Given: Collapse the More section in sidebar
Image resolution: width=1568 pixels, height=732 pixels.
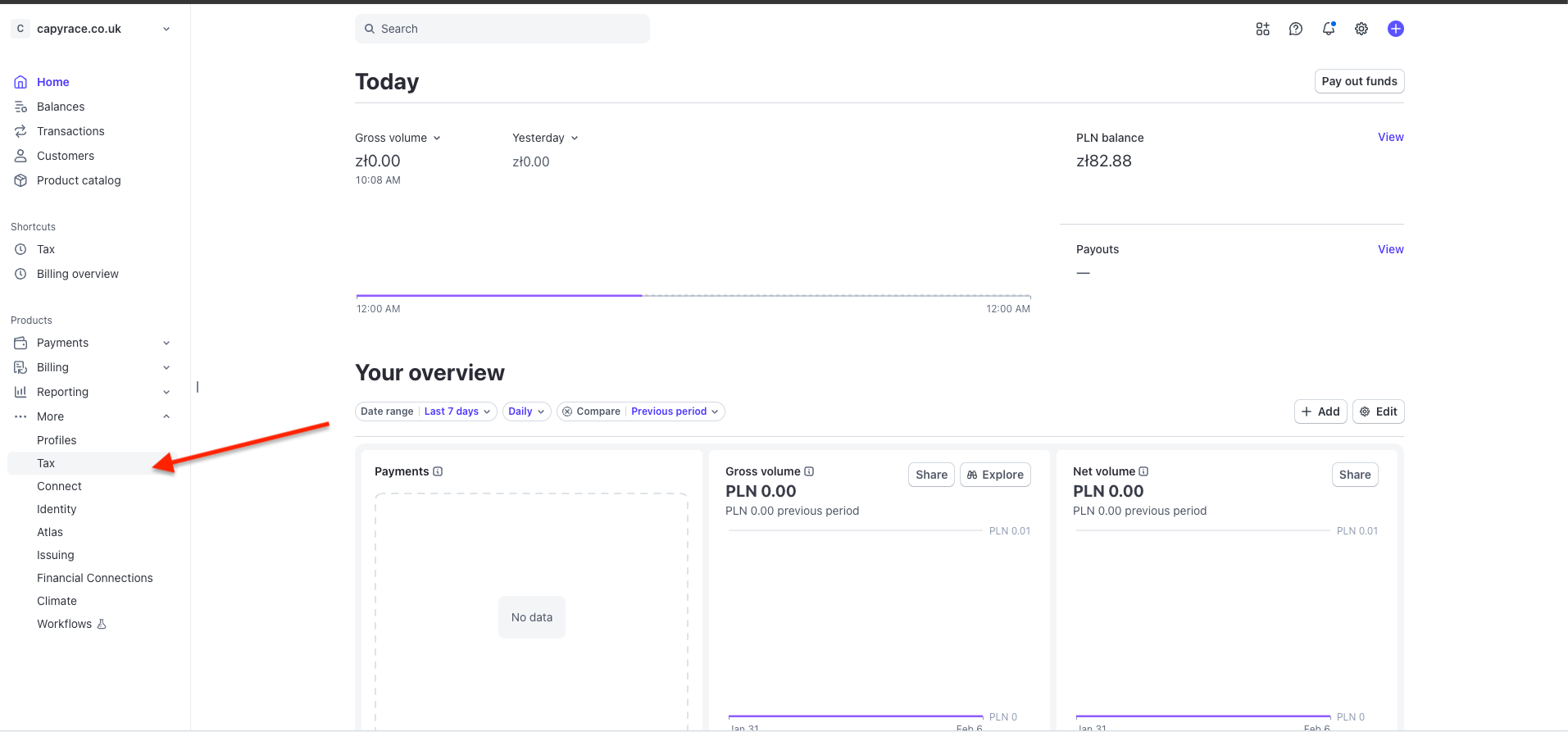Looking at the screenshot, I should coord(166,416).
